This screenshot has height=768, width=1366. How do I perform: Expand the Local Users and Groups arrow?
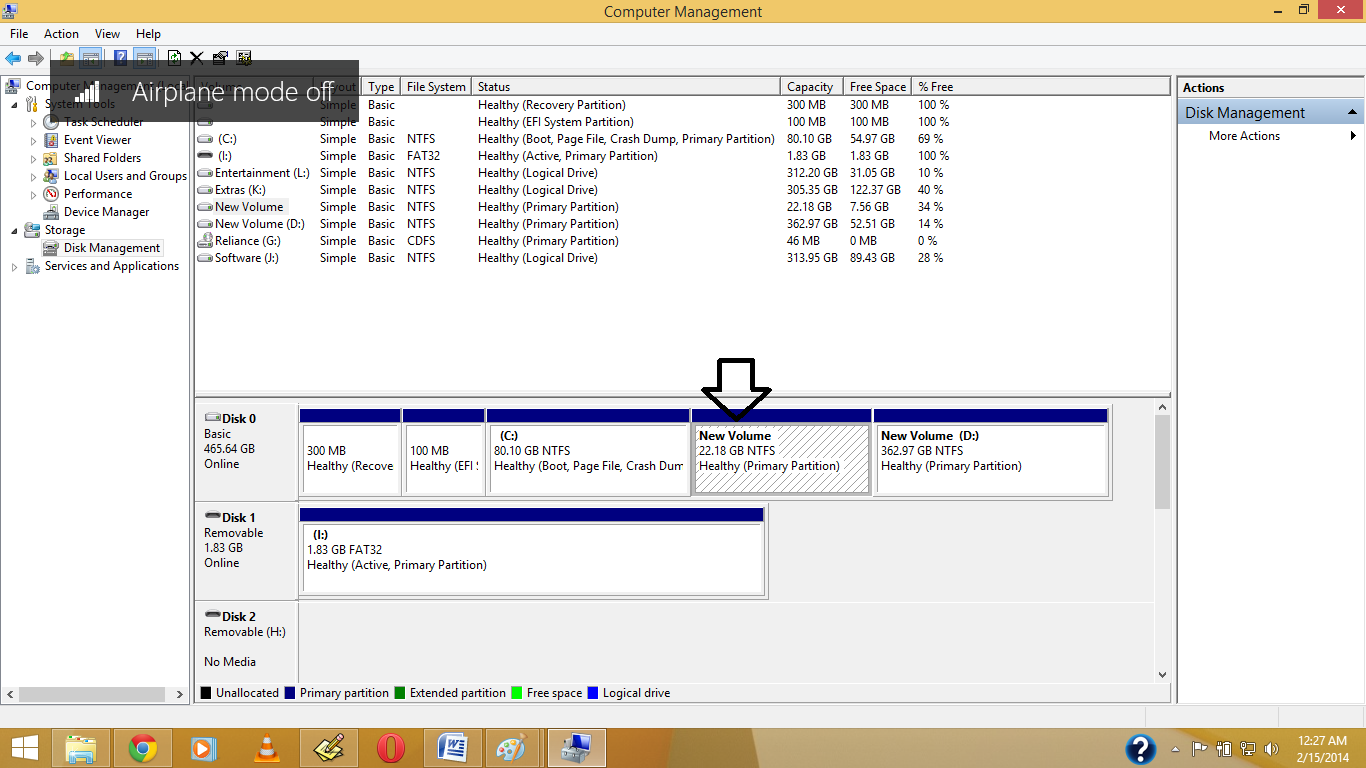[33, 176]
